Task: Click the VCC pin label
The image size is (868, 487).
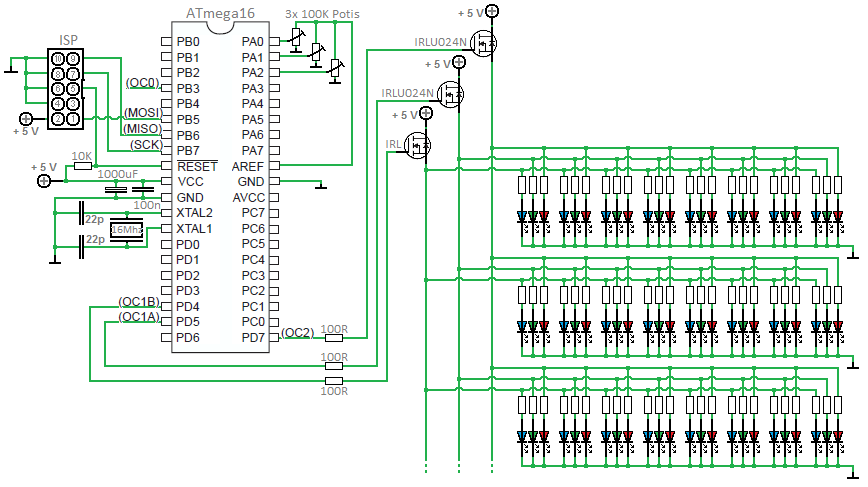Action: [x=190, y=182]
